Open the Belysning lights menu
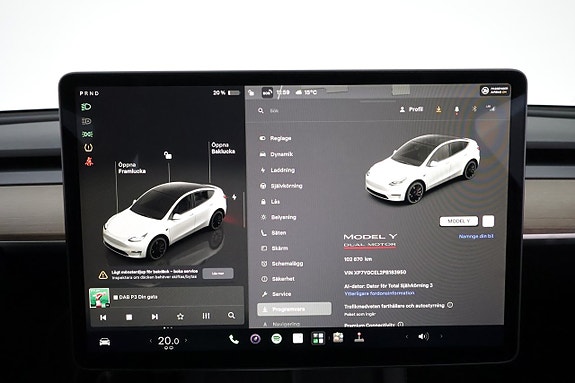 pos(278,217)
